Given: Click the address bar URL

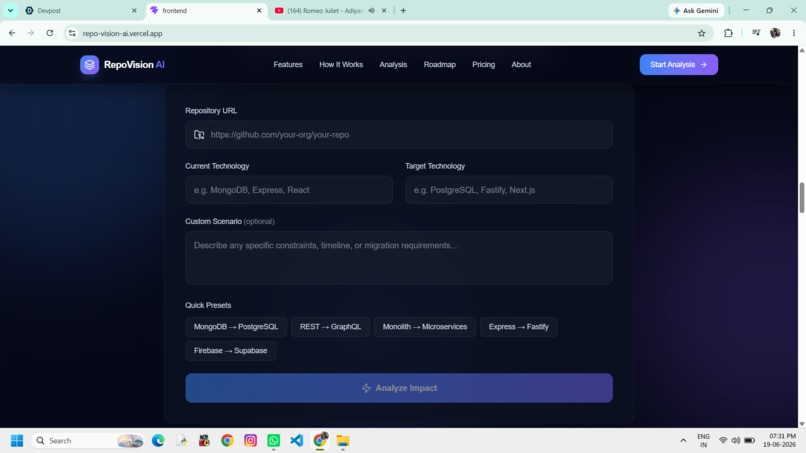Looking at the screenshot, I should [x=122, y=33].
